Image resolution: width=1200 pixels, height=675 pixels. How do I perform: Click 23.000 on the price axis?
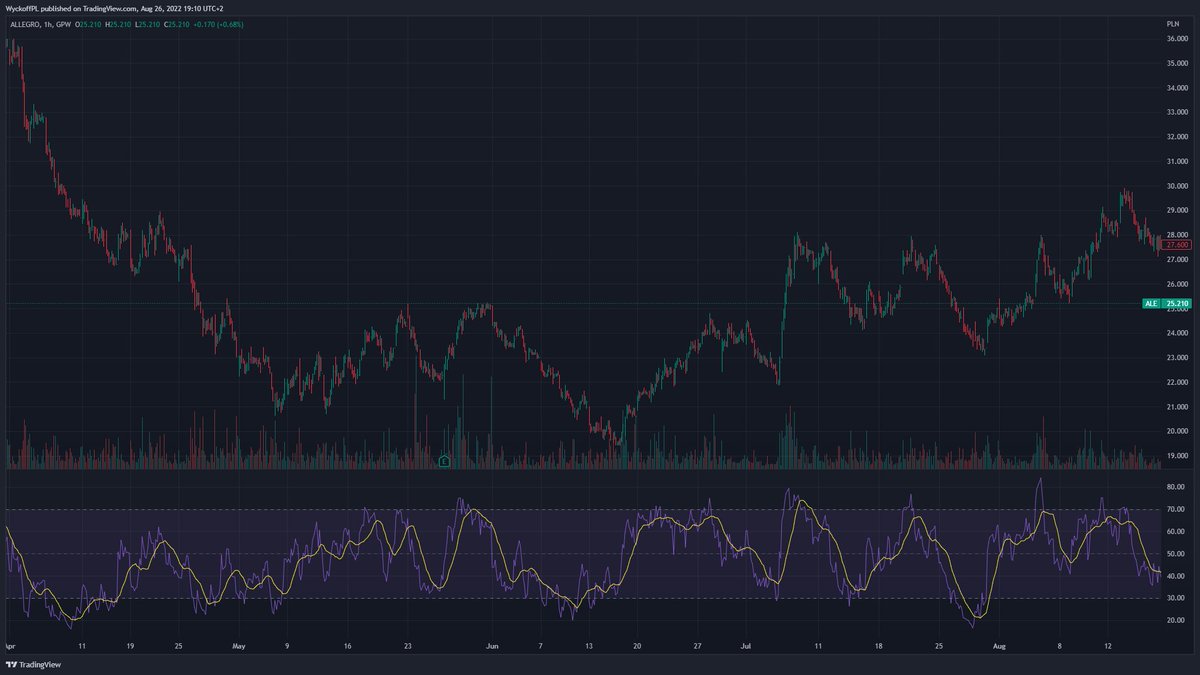(x=1176, y=358)
